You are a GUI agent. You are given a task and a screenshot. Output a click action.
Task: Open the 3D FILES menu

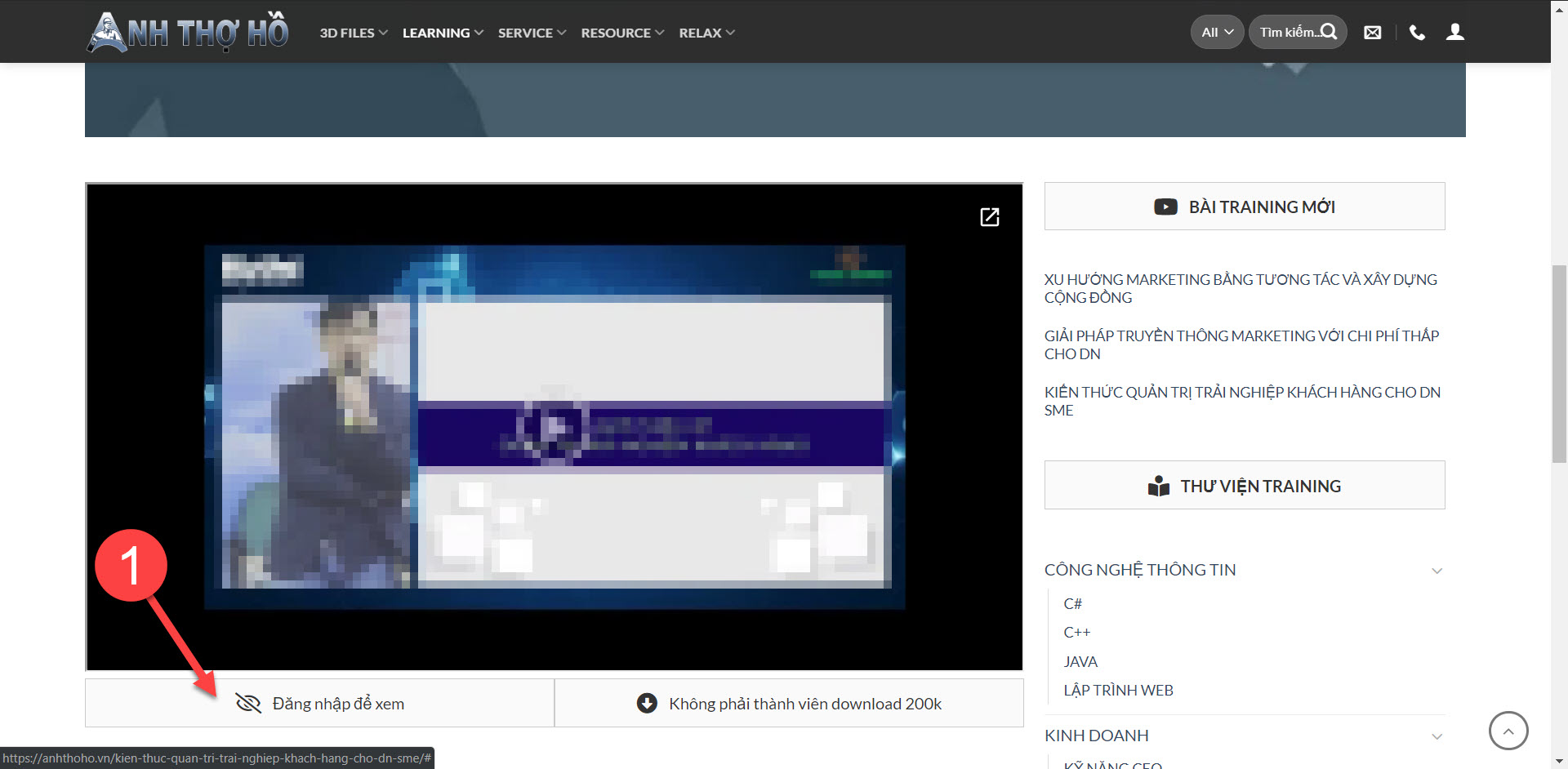coord(353,33)
